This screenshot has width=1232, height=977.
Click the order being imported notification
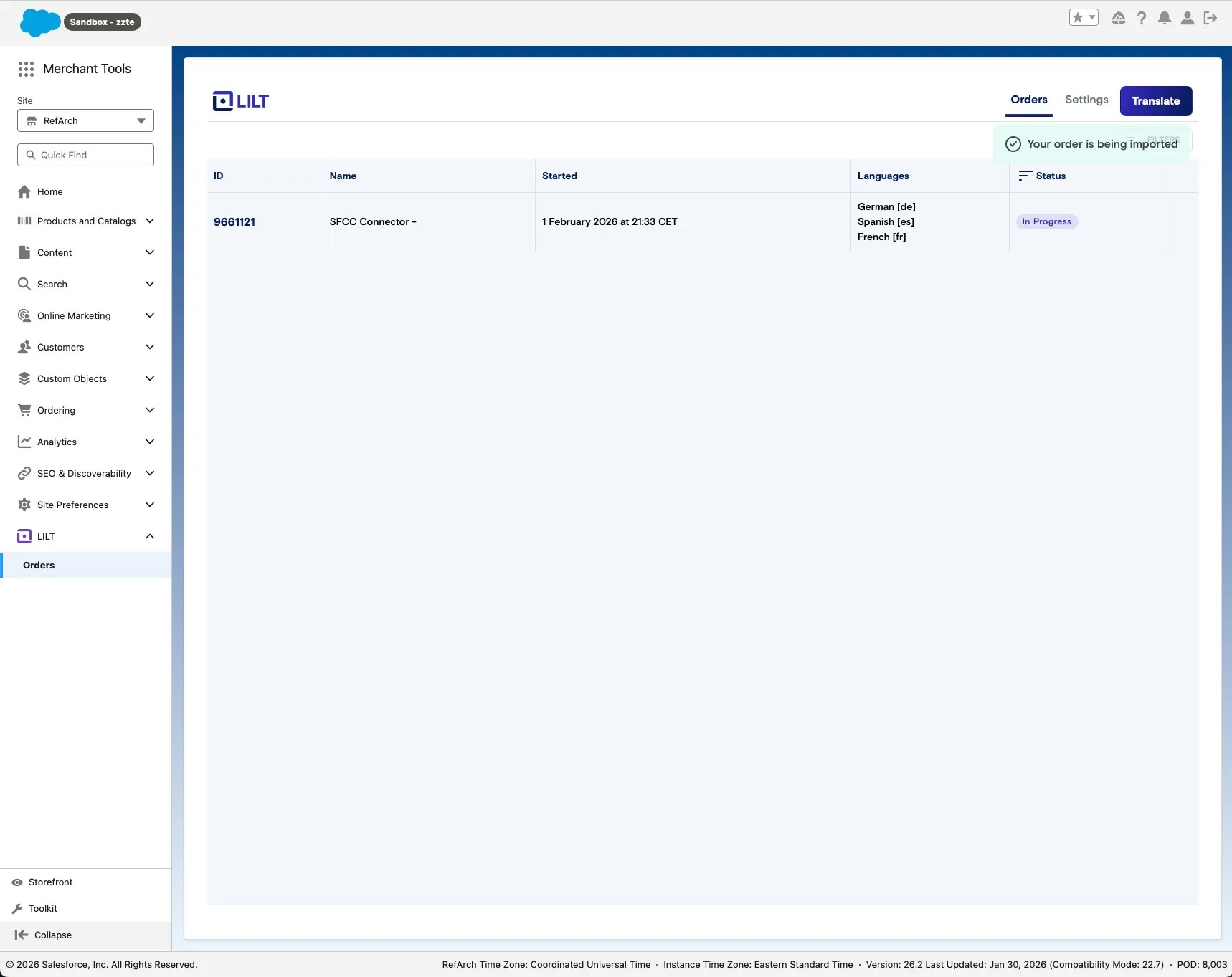pos(1091,144)
